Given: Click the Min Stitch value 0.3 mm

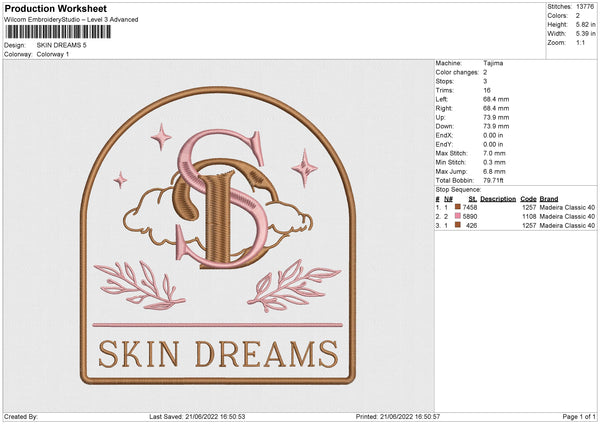Looking at the screenshot, I should pyautogui.click(x=494, y=162).
